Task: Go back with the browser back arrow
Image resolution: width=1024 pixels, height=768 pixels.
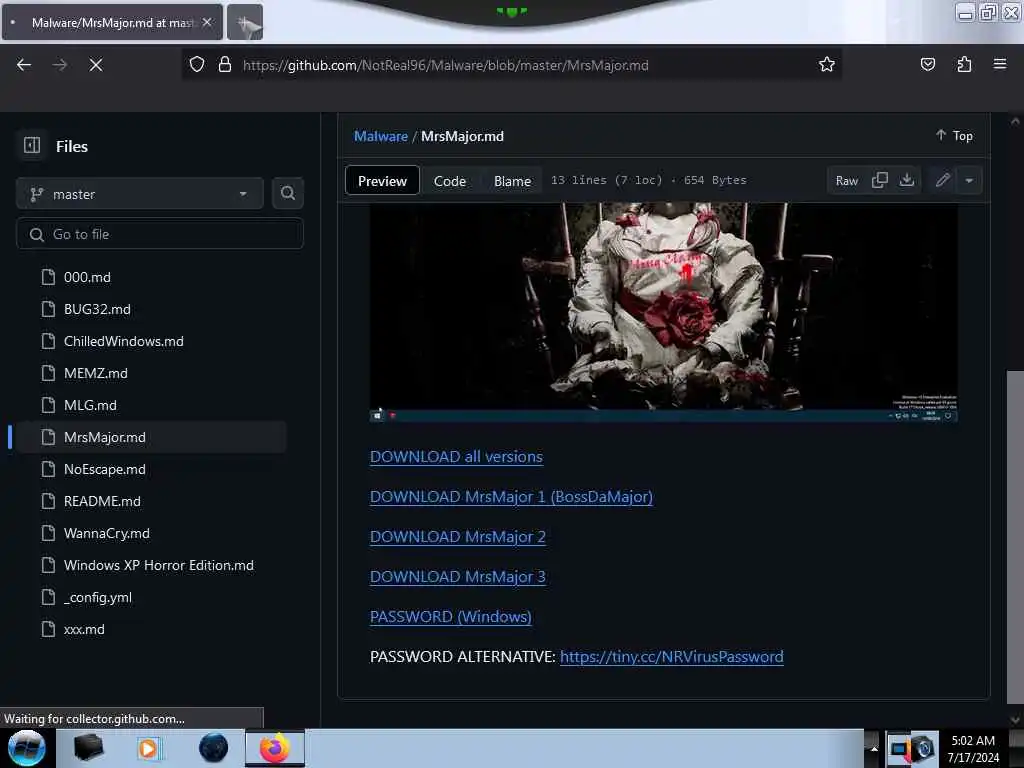Action: pyautogui.click(x=24, y=65)
